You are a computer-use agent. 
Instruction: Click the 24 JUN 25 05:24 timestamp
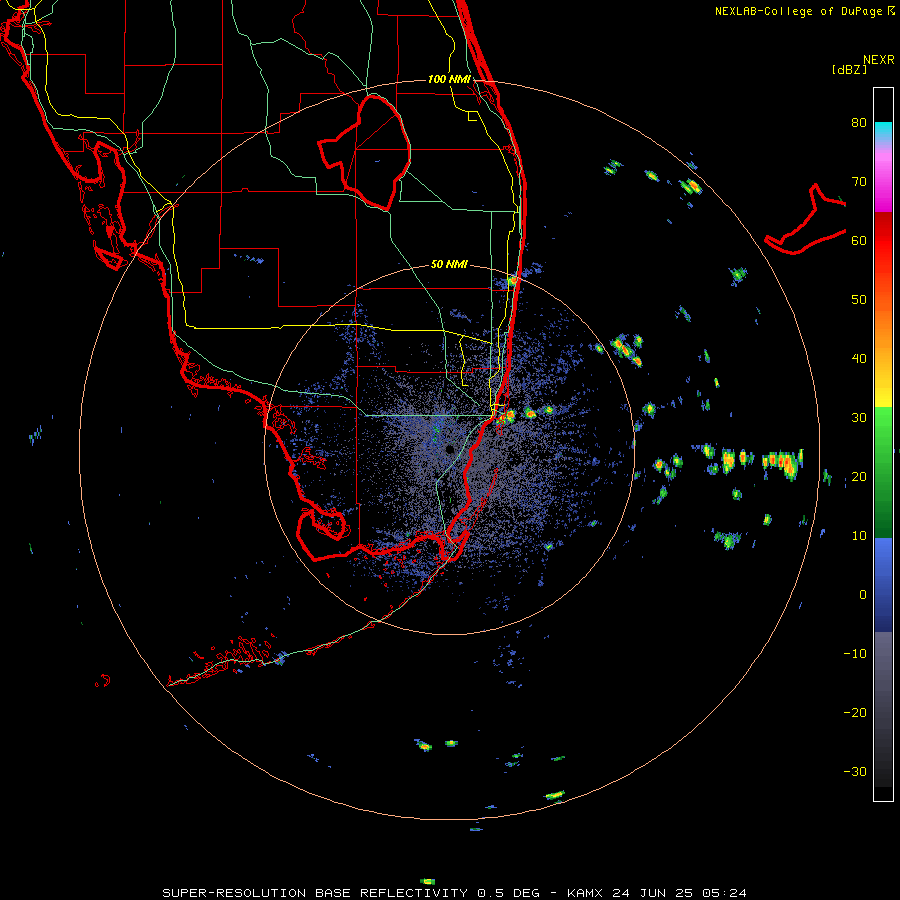[x=679, y=893]
